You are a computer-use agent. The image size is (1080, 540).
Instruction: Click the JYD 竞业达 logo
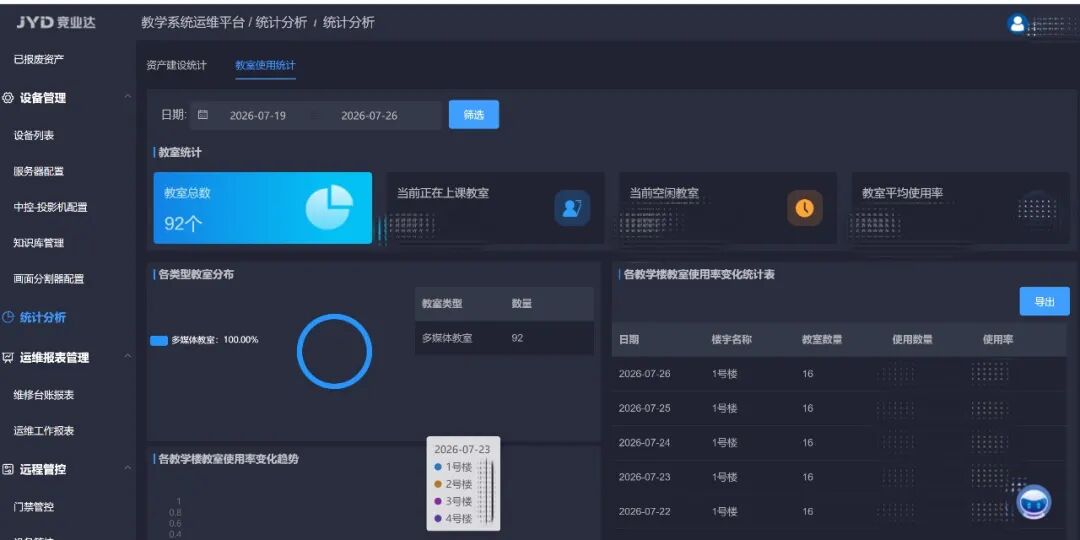(56, 23)
